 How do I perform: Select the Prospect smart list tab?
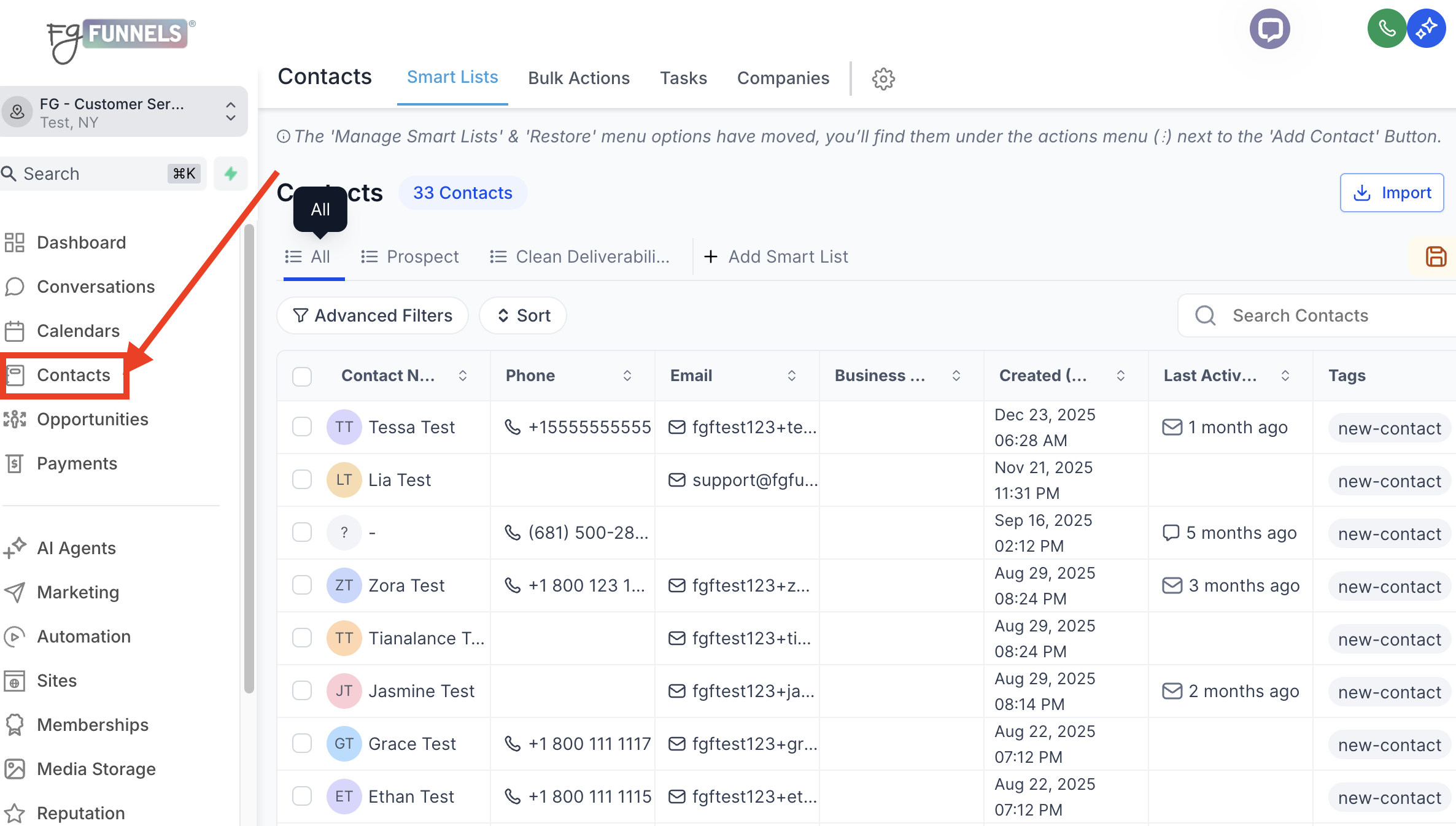pyautogui.click(x=410, y=257)
